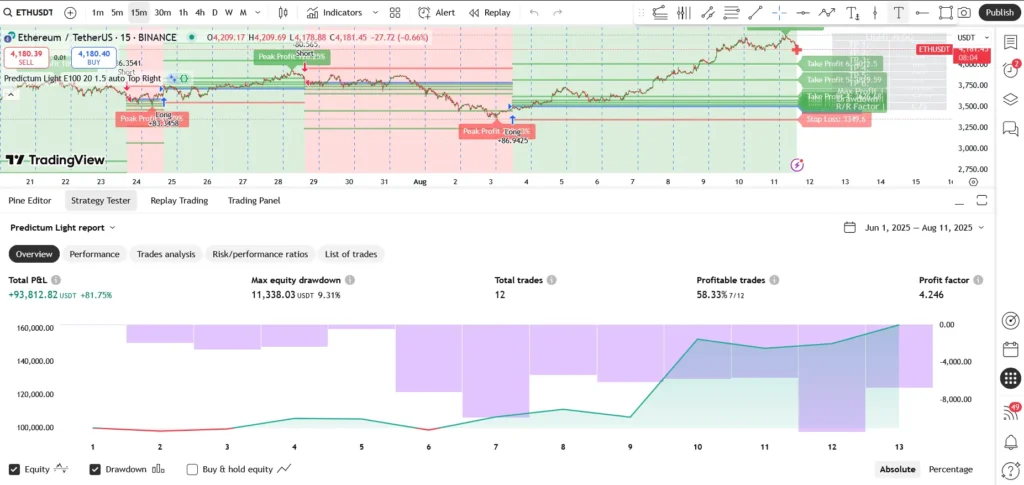
Task: Open the apps grid round button
Action: point(1010,378)
